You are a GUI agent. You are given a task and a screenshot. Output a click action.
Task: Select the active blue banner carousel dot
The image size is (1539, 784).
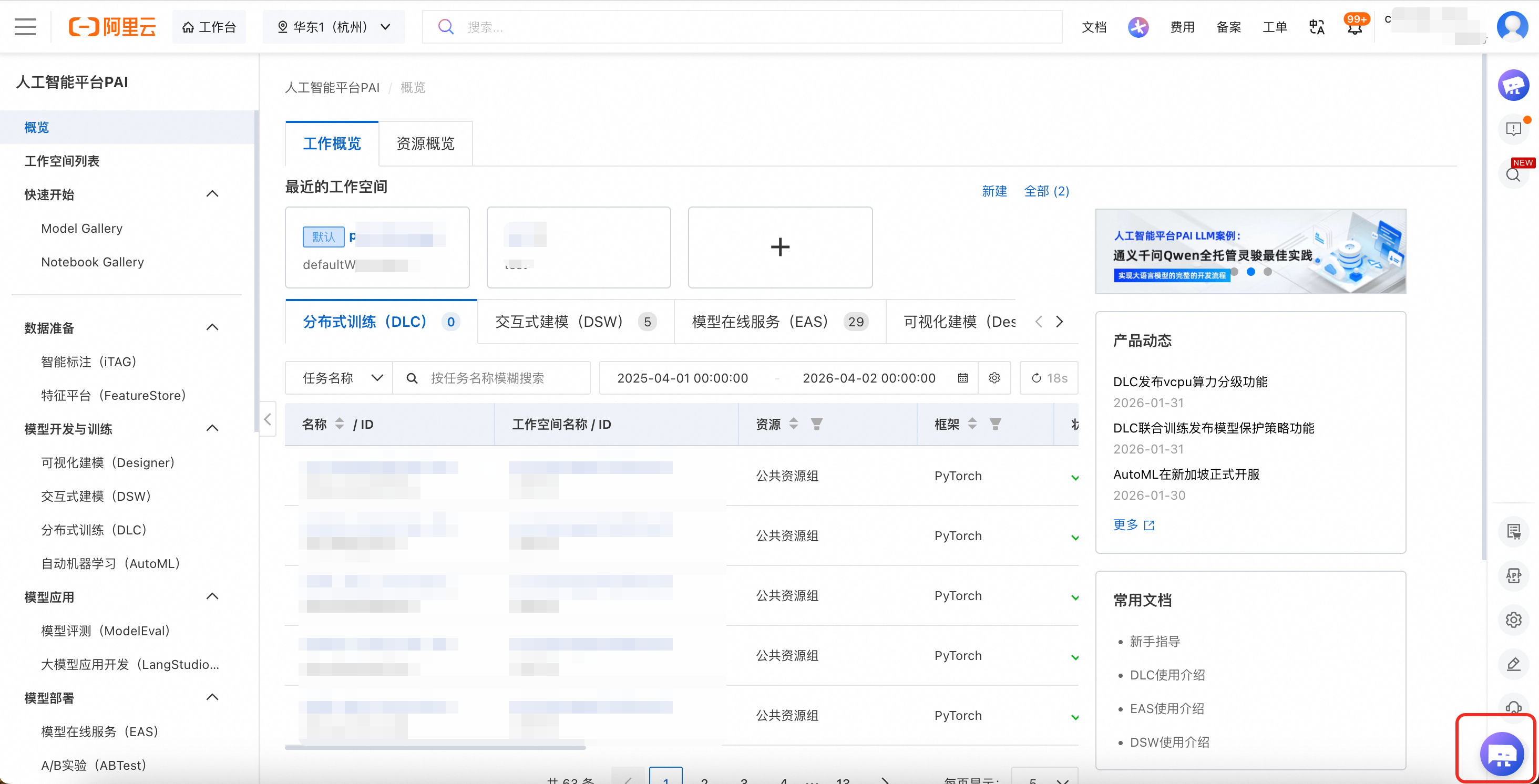[1250, 272]
